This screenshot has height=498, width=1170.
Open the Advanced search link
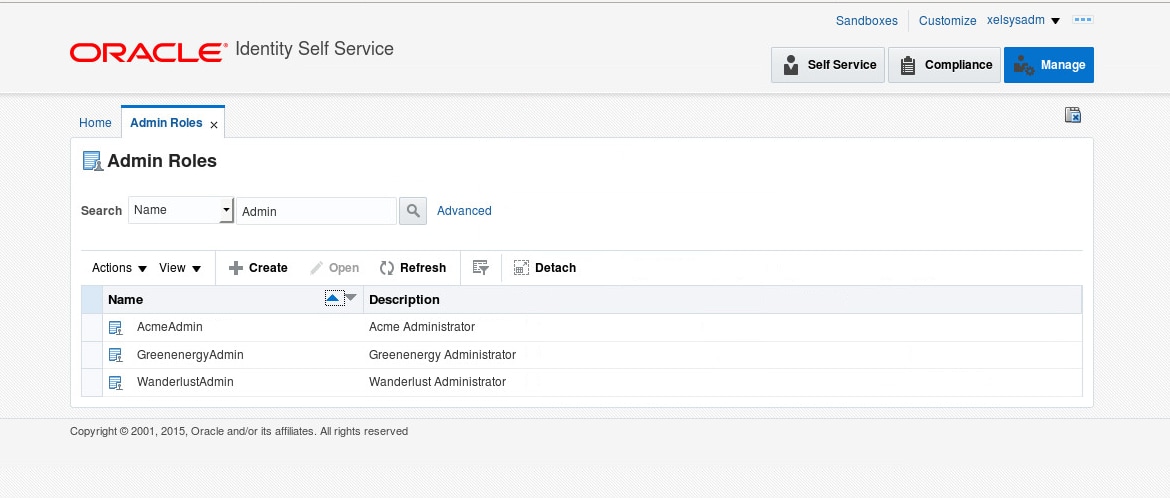(x=464, y=211)
